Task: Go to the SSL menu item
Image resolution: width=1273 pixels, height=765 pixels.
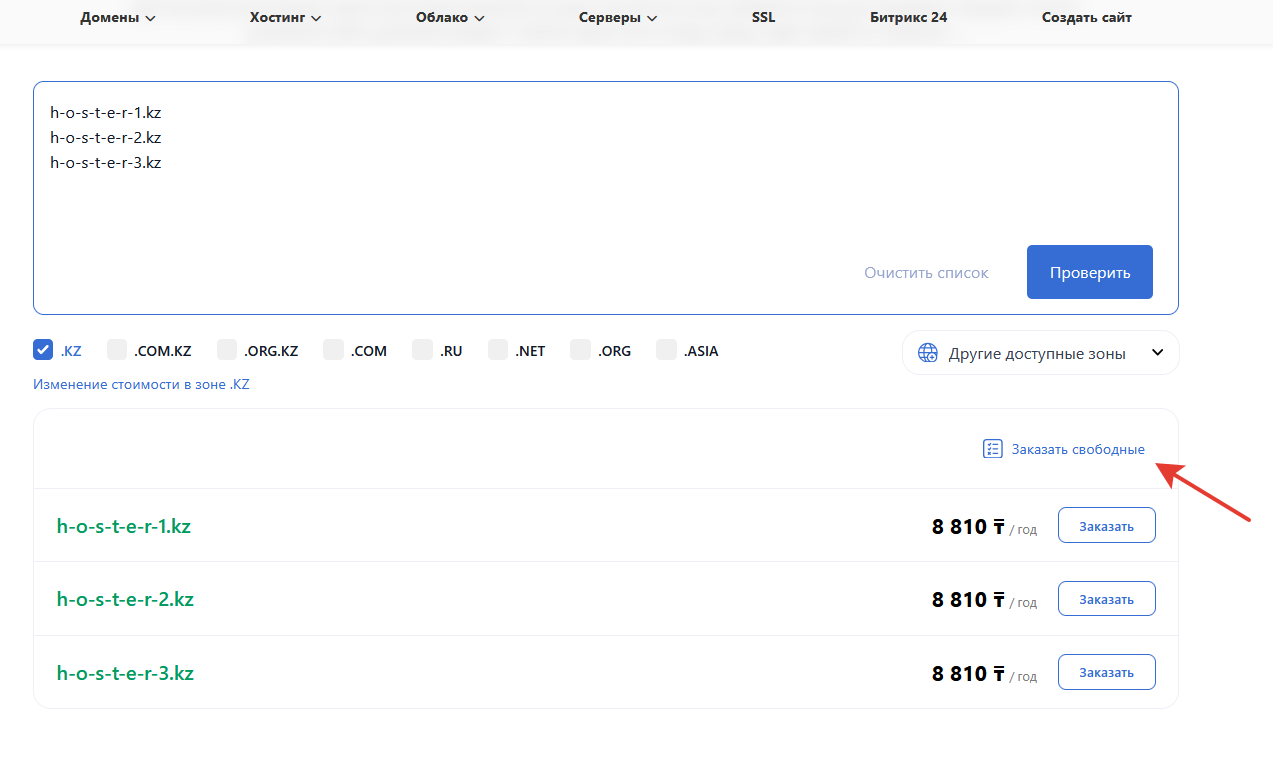Action: (763, 18)
